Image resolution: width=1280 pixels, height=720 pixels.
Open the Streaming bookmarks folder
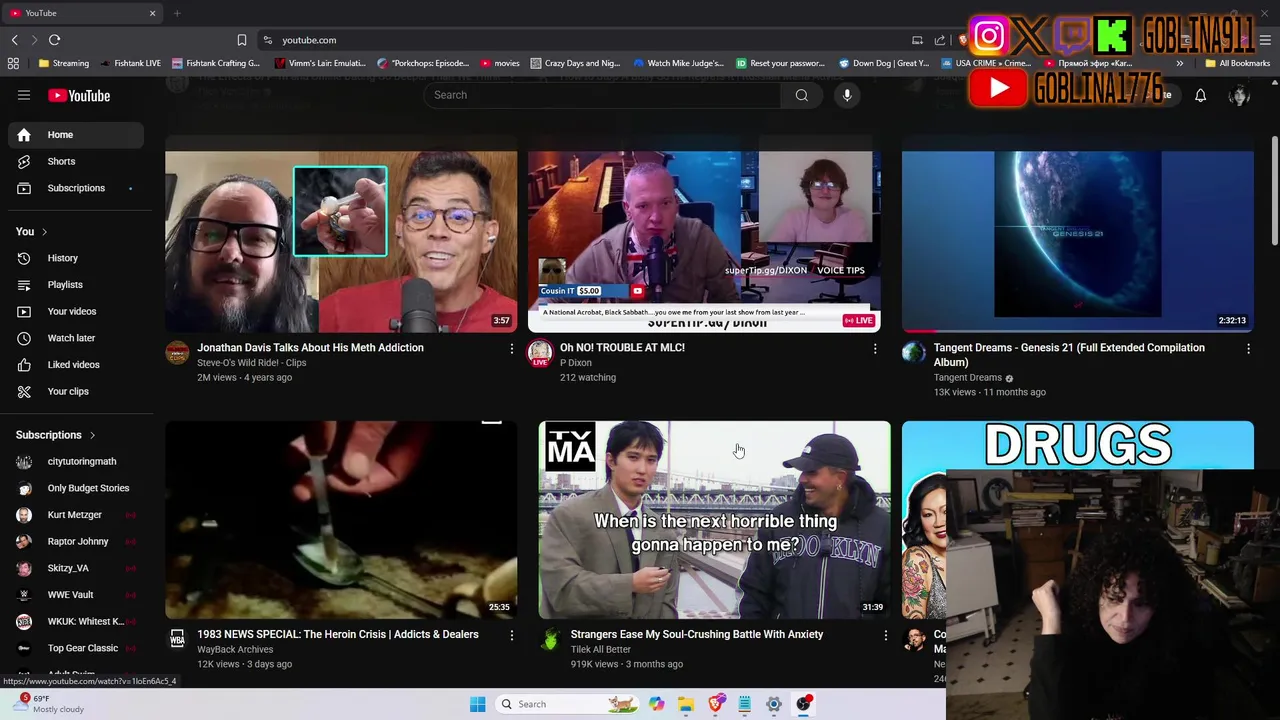(64, 63)
